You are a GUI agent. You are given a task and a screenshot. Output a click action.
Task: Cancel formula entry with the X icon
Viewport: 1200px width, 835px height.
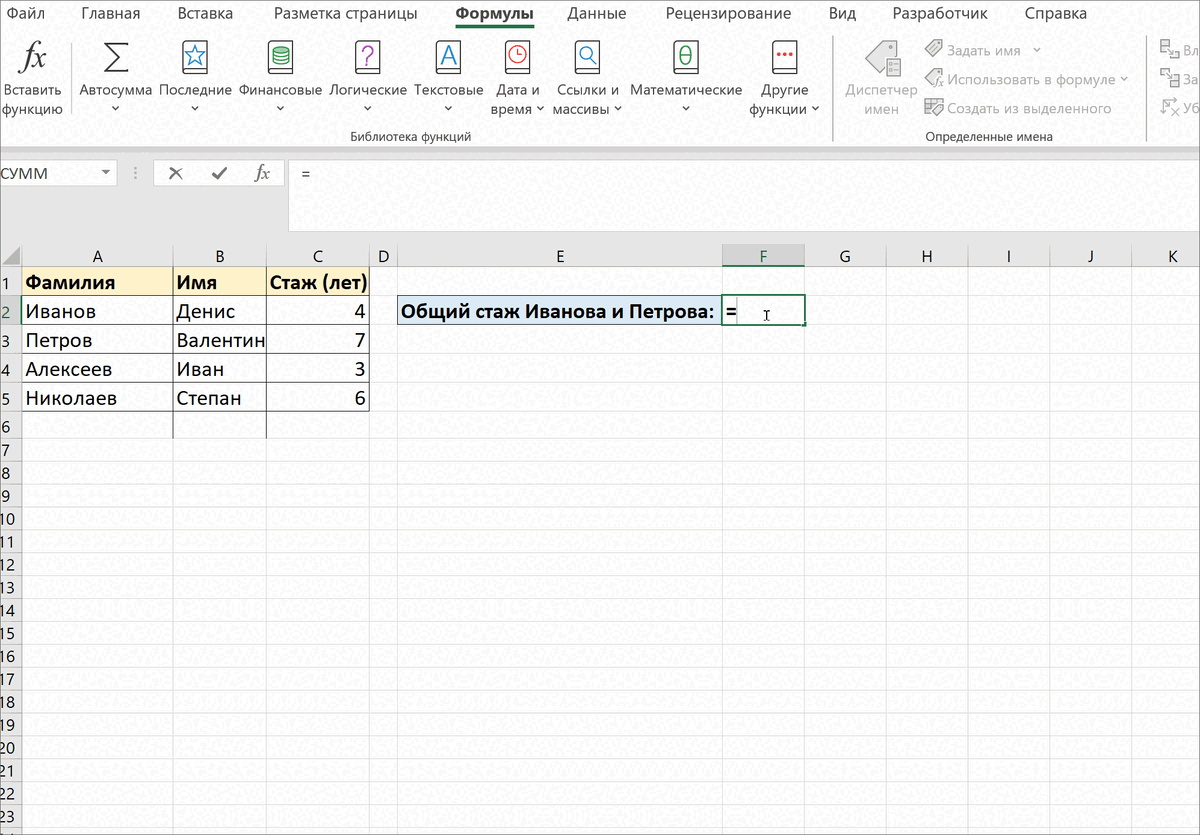pos(176,173)
